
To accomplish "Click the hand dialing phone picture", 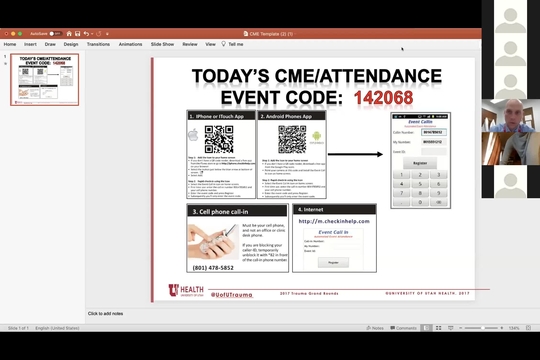I will click(213, 241).
